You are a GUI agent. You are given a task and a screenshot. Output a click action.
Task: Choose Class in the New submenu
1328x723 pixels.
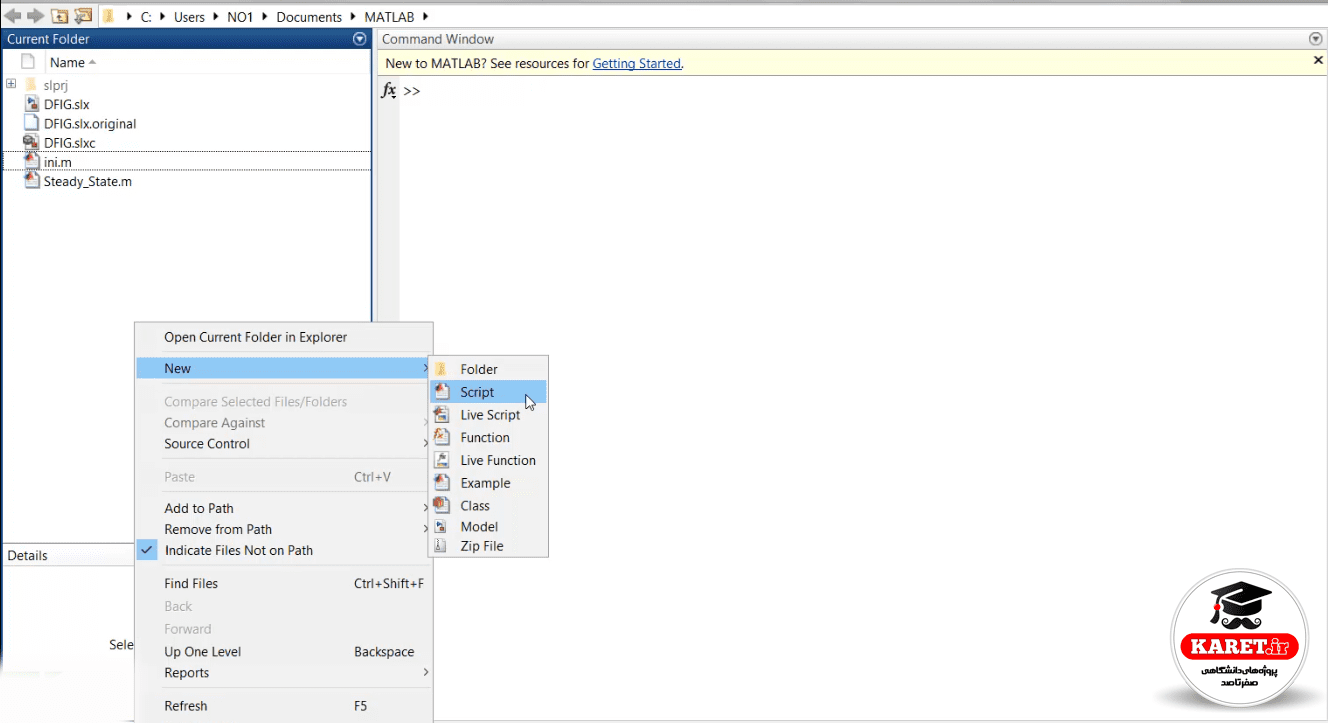pos(488,505)
